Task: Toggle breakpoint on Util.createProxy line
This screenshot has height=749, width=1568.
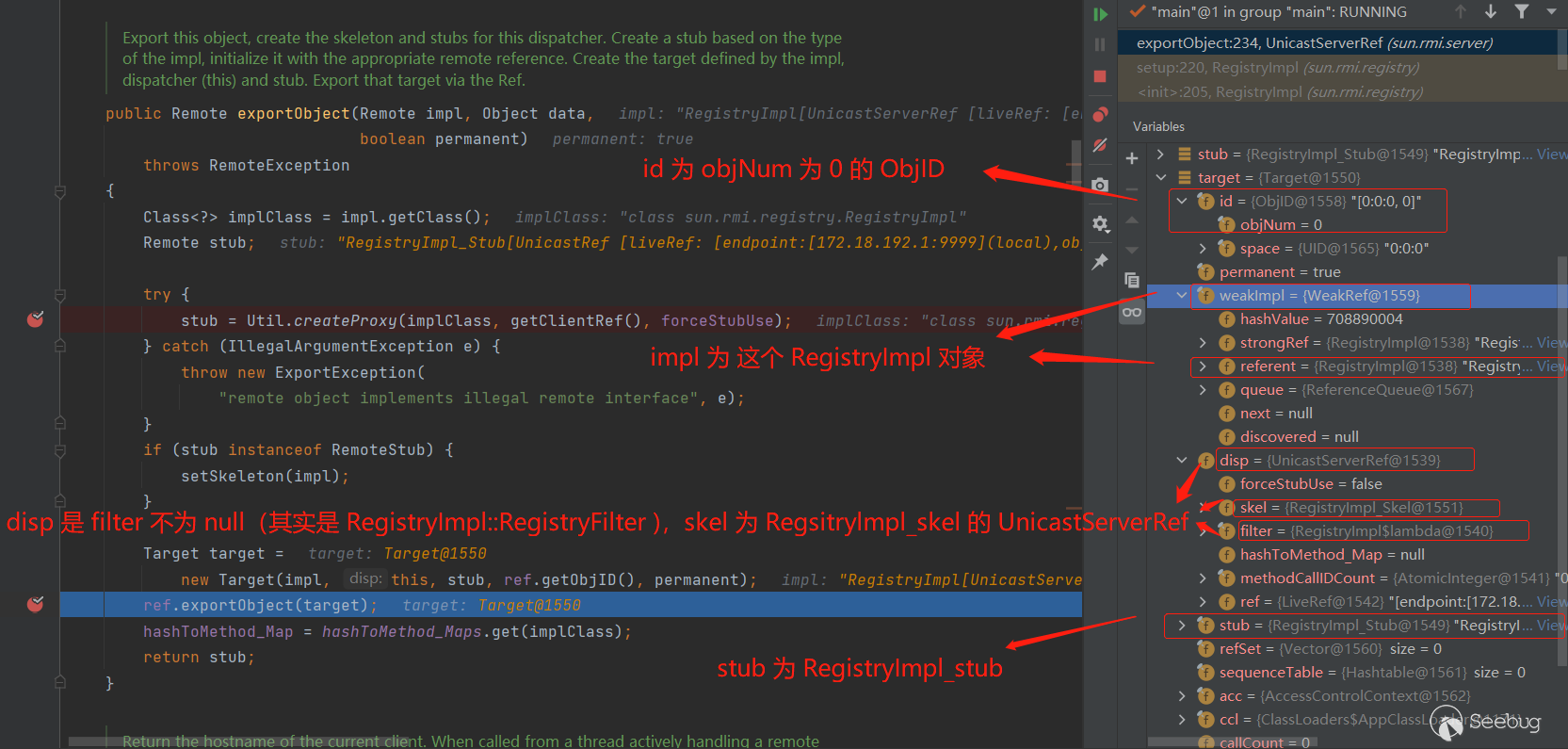Action: pos(36,319)
